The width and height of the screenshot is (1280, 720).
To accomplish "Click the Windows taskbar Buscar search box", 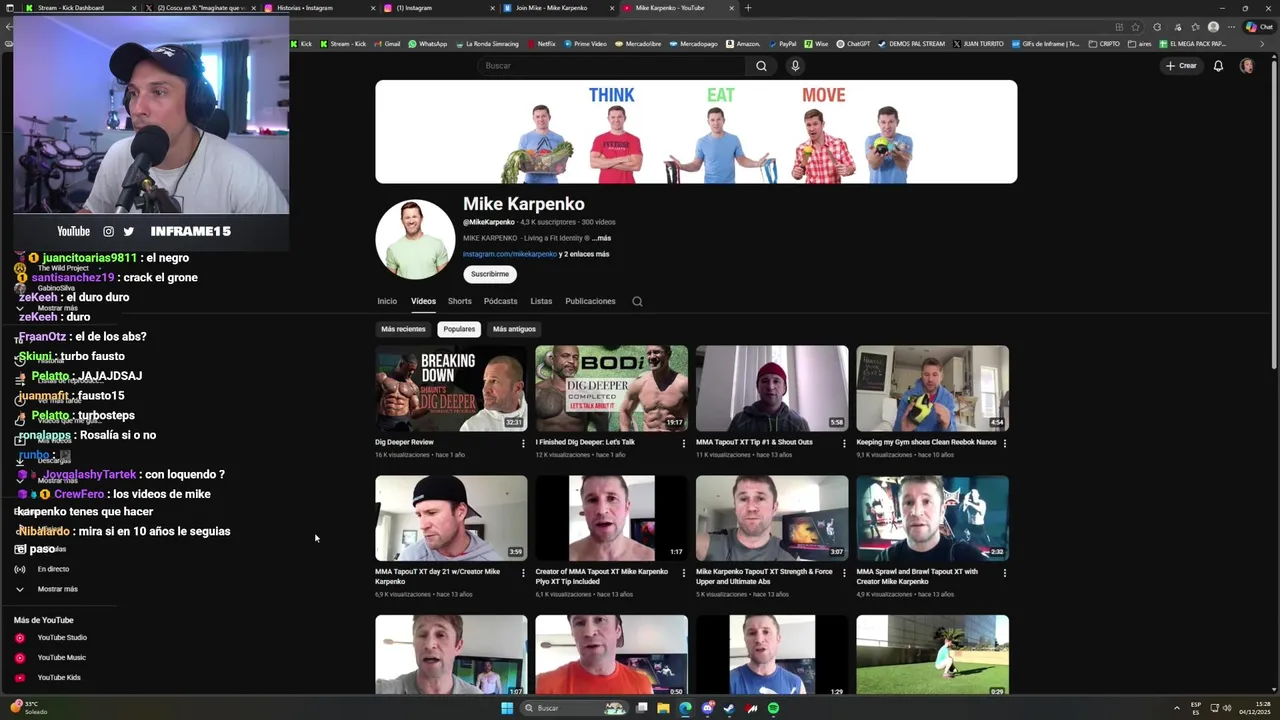I will (x=572, y=708).
